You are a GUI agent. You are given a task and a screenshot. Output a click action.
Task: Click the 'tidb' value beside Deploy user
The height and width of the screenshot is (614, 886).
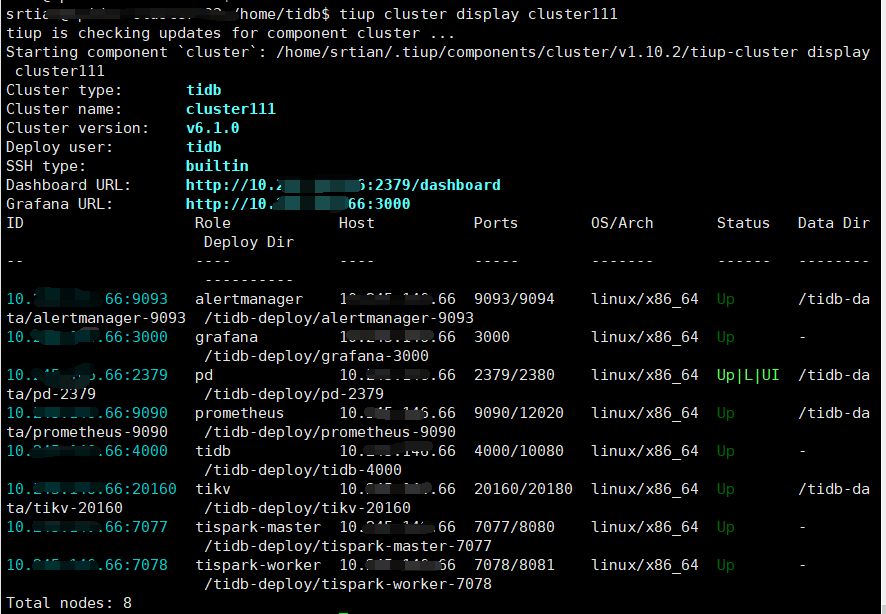pos(204,147)
